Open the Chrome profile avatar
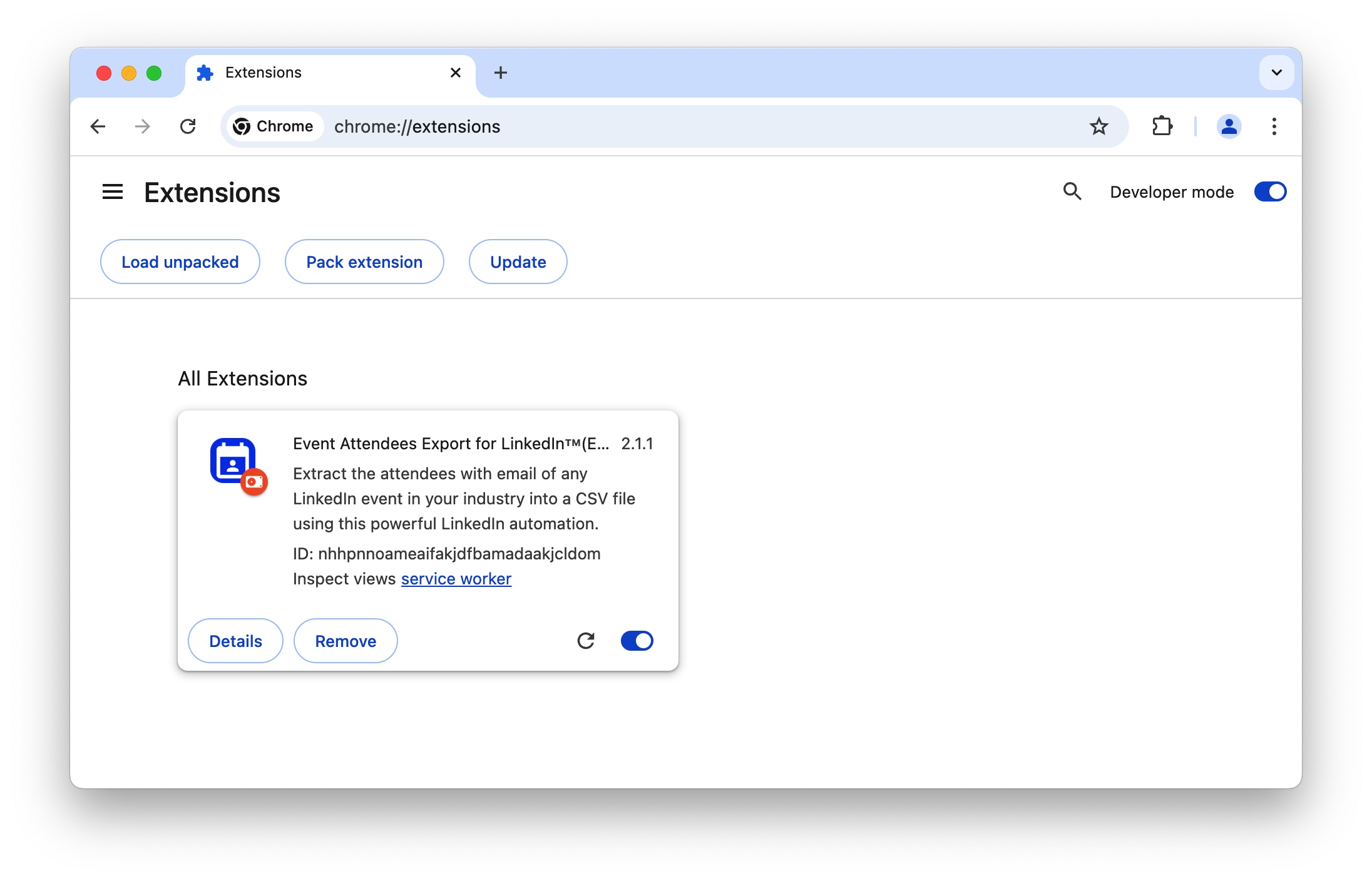The image size is (1372, 881). pos(1228,126)
